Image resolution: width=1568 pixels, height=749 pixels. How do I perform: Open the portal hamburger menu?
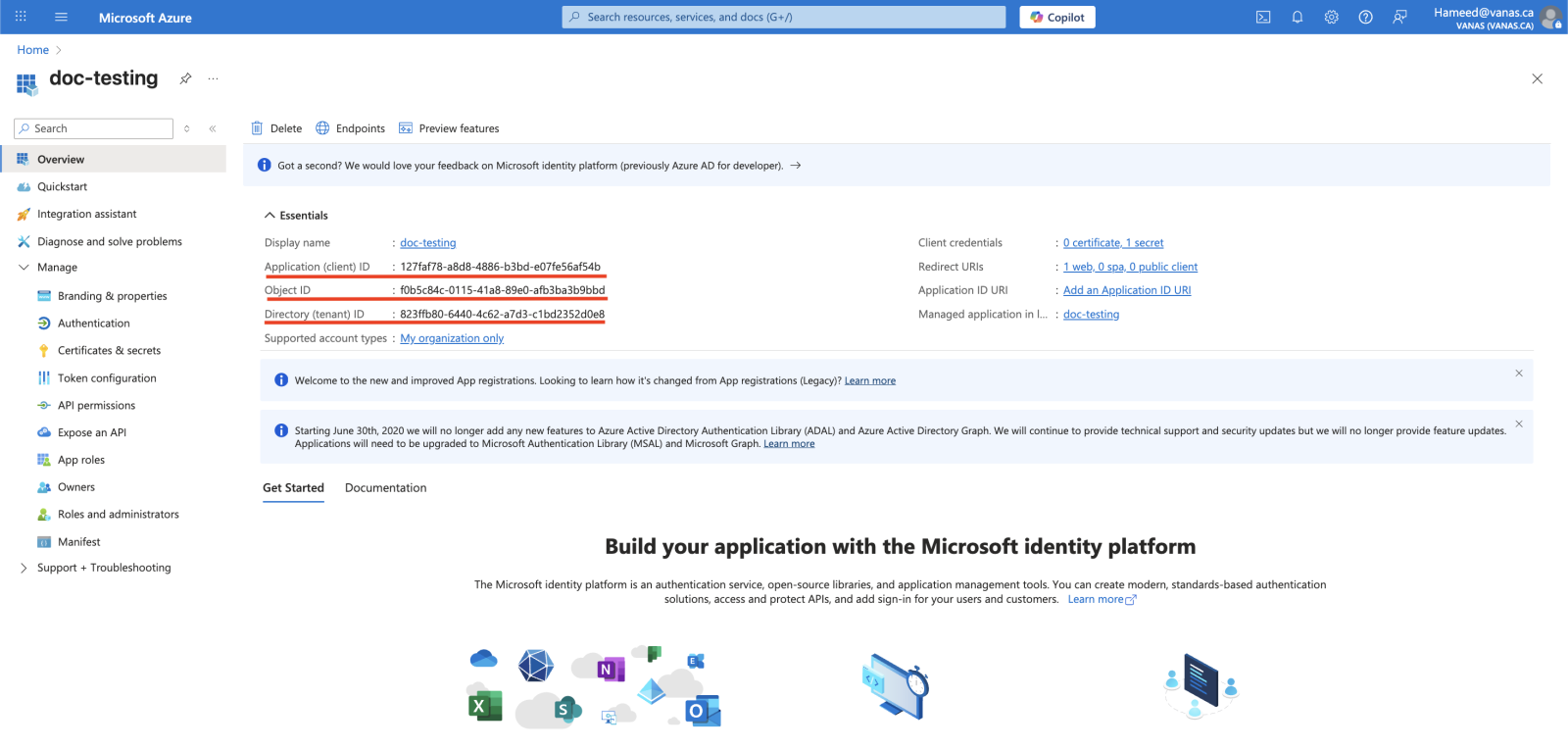tap(61, 17)
